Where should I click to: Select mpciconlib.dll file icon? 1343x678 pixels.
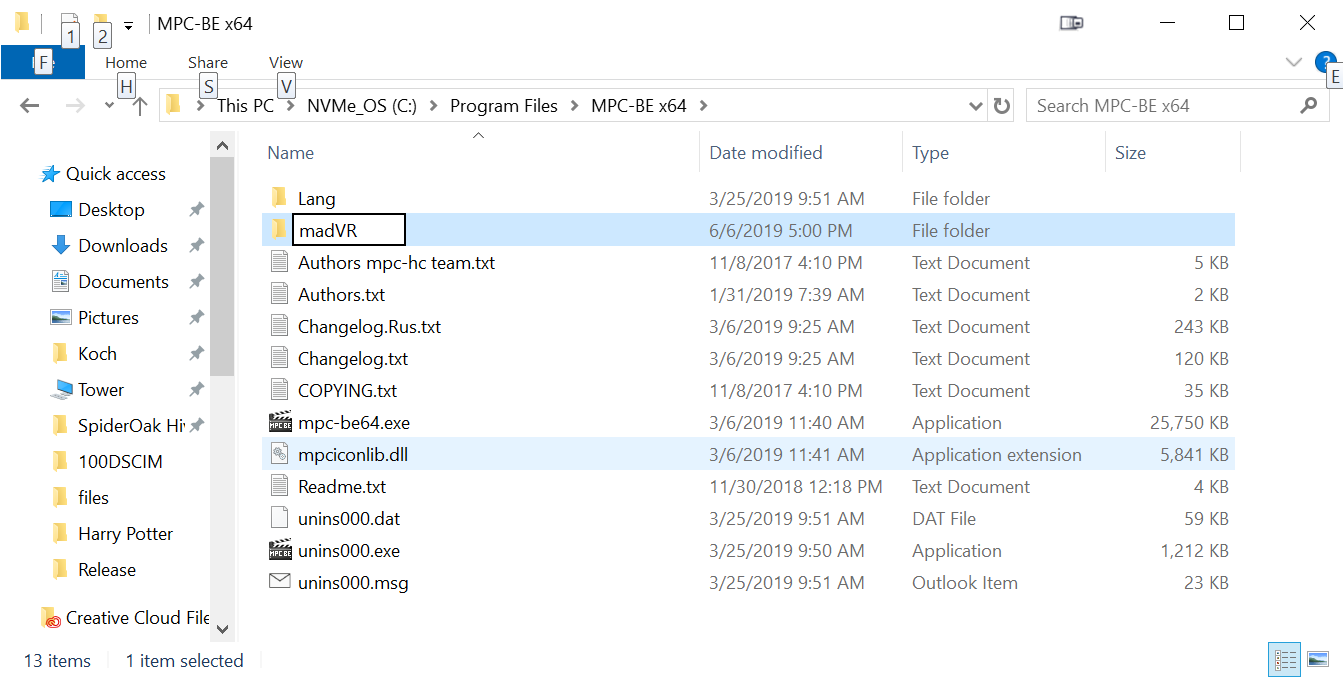[x=280, y=454]
